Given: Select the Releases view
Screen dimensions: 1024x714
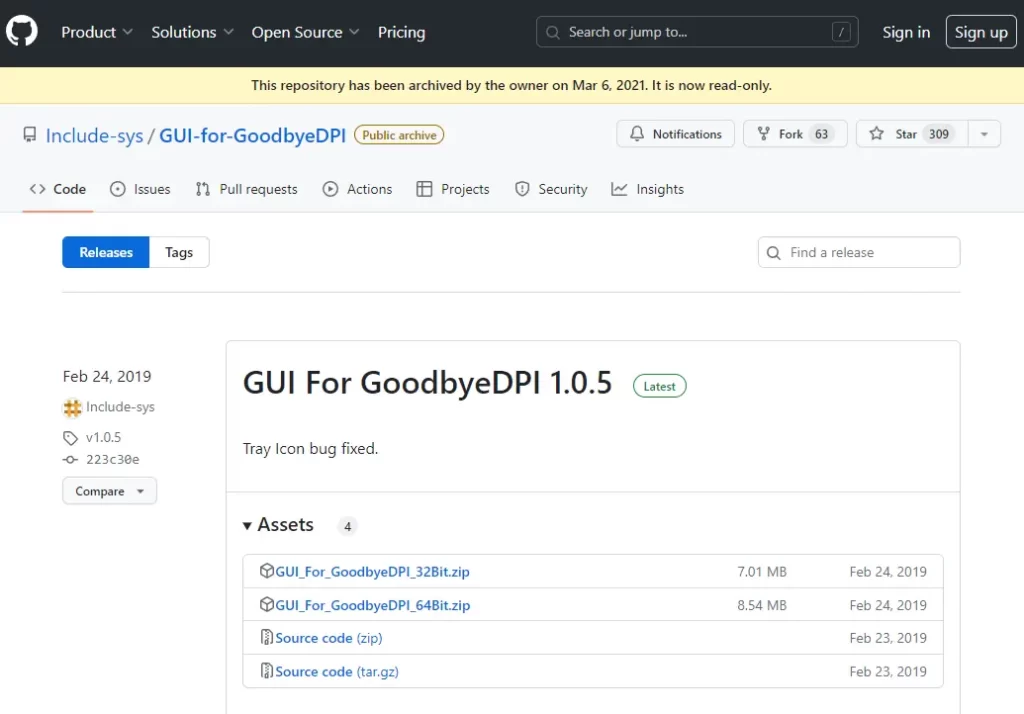Looking at the screenshot, I should click(x=106, y=252).
